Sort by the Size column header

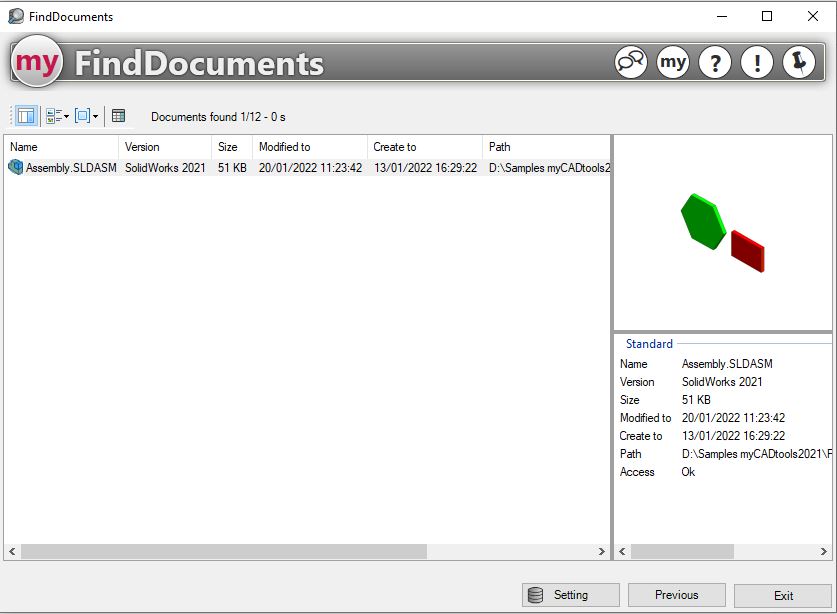pos(231,147)
